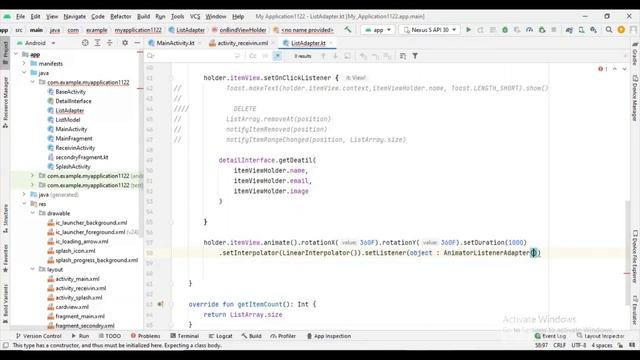Open Resource Manager side panel

click(x=5, y=102)
